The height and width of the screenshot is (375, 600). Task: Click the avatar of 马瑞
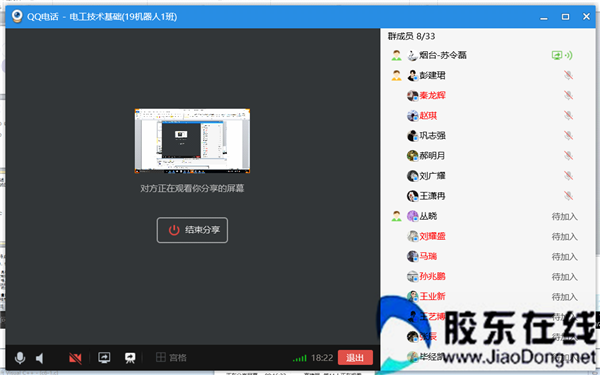point(412,256)
